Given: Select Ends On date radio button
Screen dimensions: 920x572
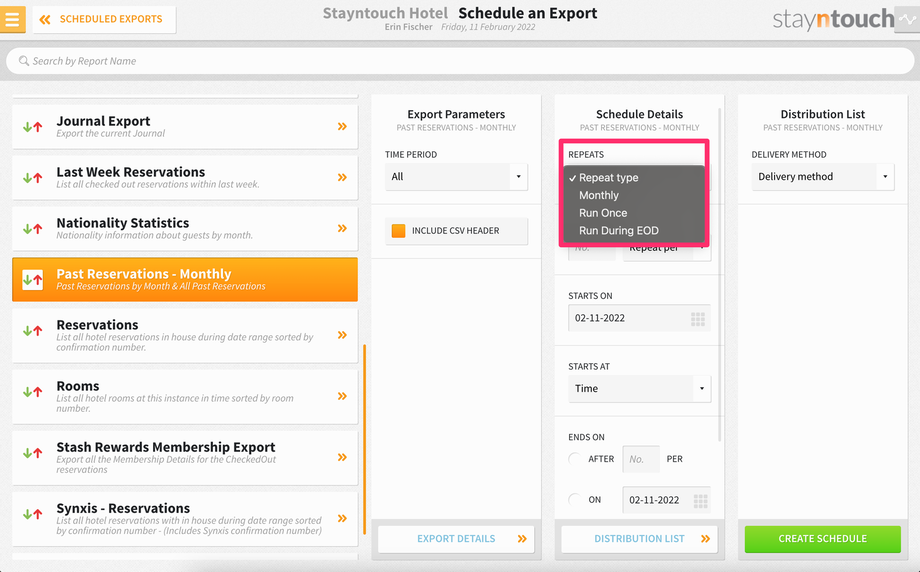Looking at the screenshot, I should coord(575,500).
